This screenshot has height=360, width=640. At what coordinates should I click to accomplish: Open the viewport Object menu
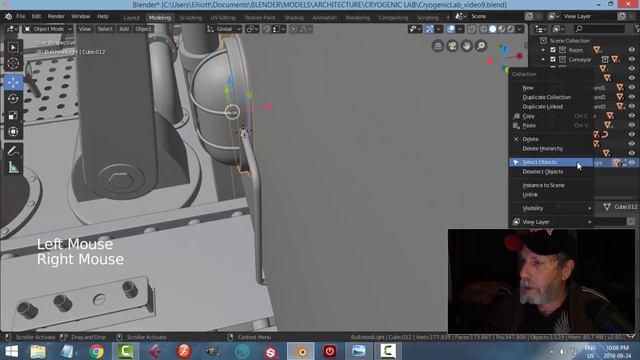(143, 29)
